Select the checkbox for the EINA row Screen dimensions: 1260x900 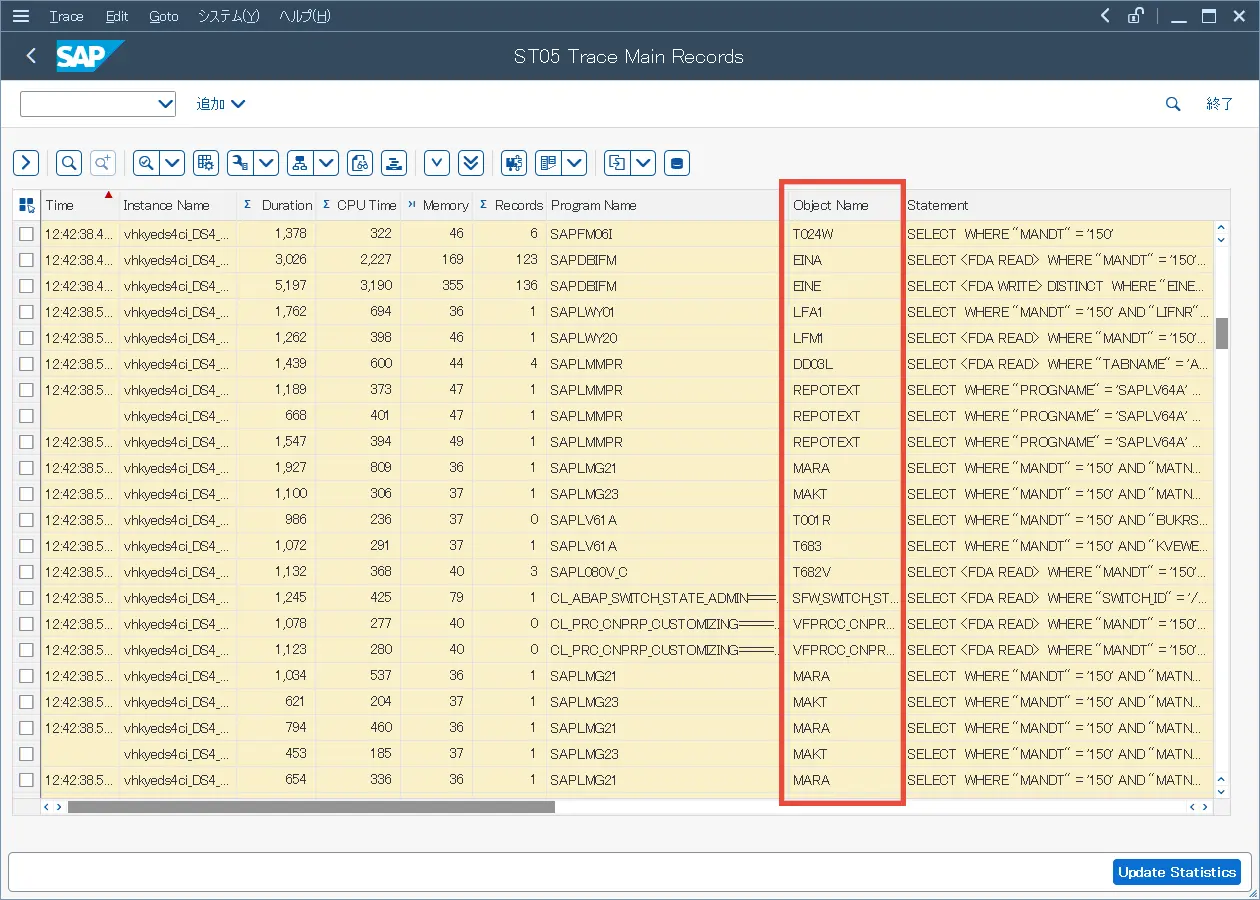pos(26,260)
